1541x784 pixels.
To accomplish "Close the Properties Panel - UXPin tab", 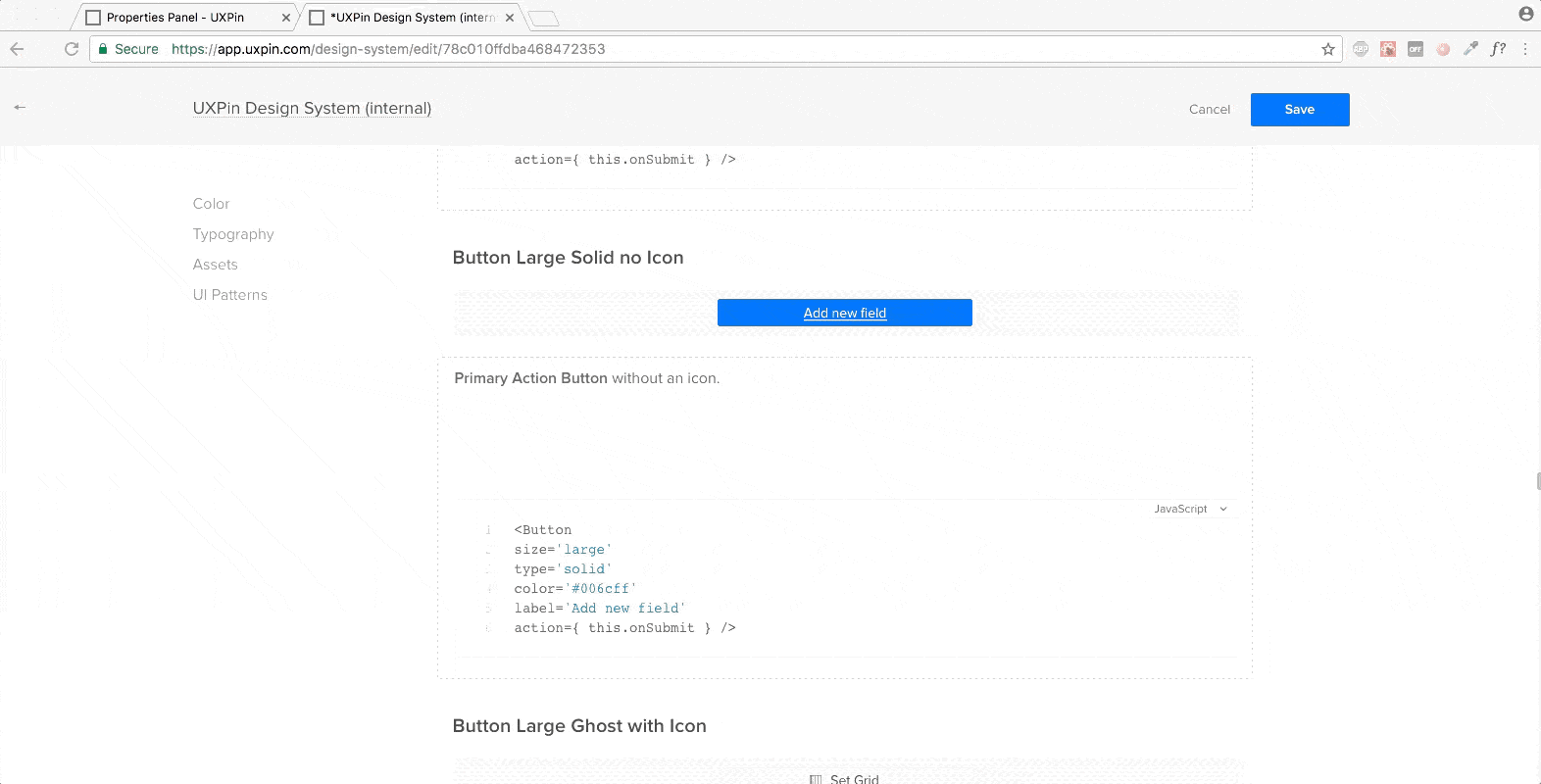I will (286, 18).
